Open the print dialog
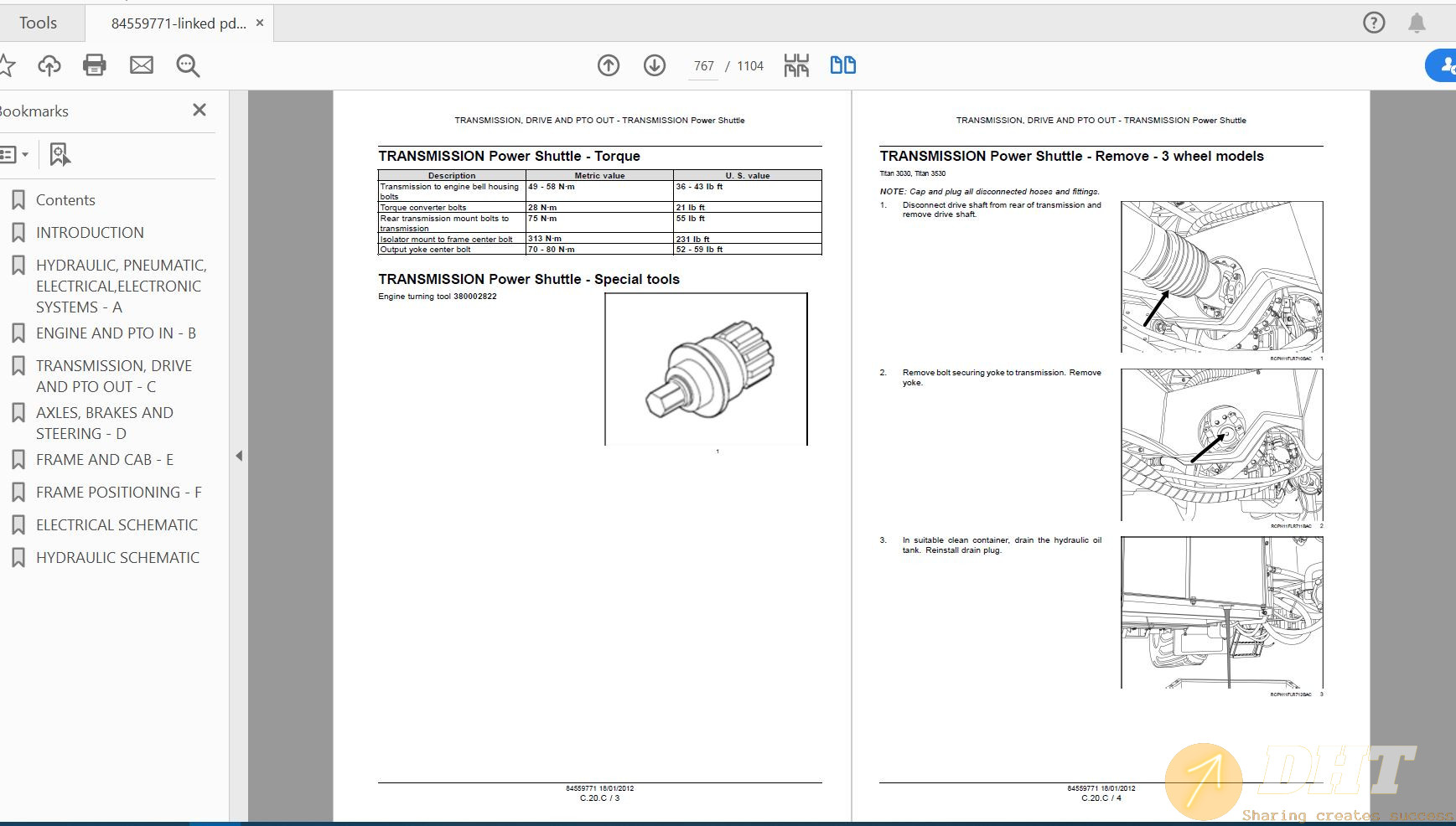Image resolution: width=1456 pixels, height=826 pixels. pos(95,65)
